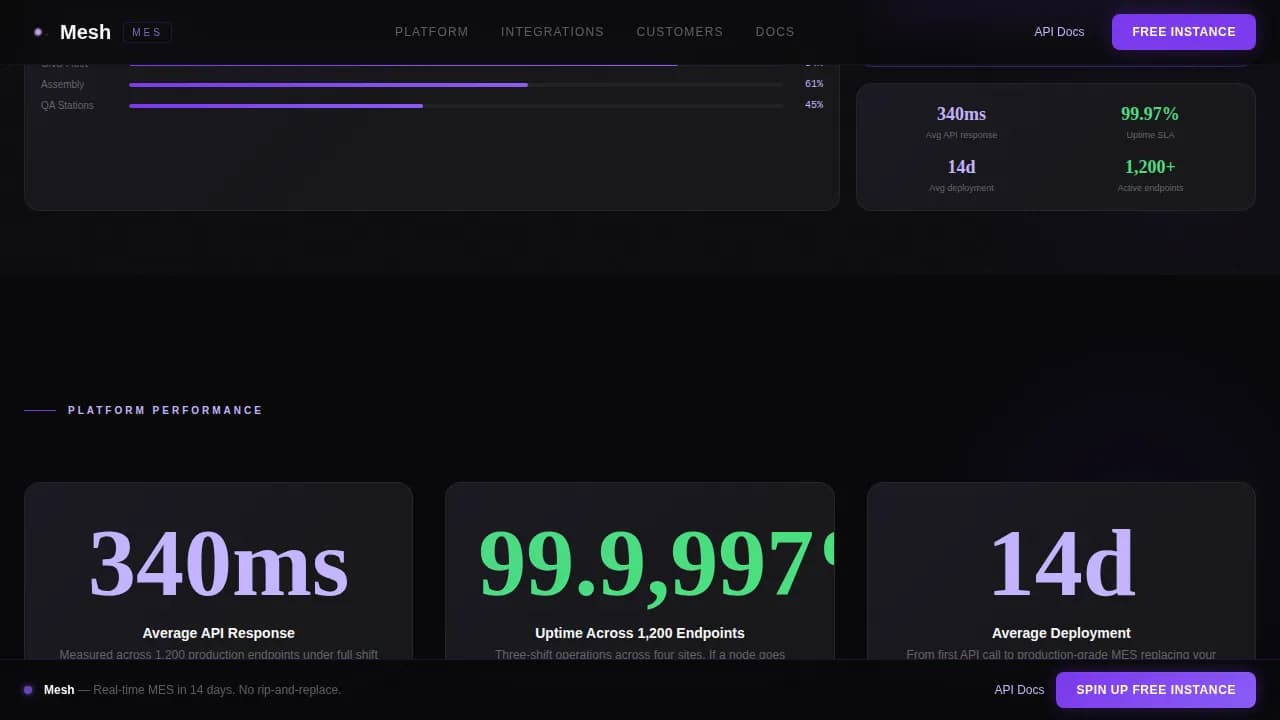The width and height of the screenshot is (1280, 720).
Task: Click the 340ms Avg API response stat
Action: 961,121
